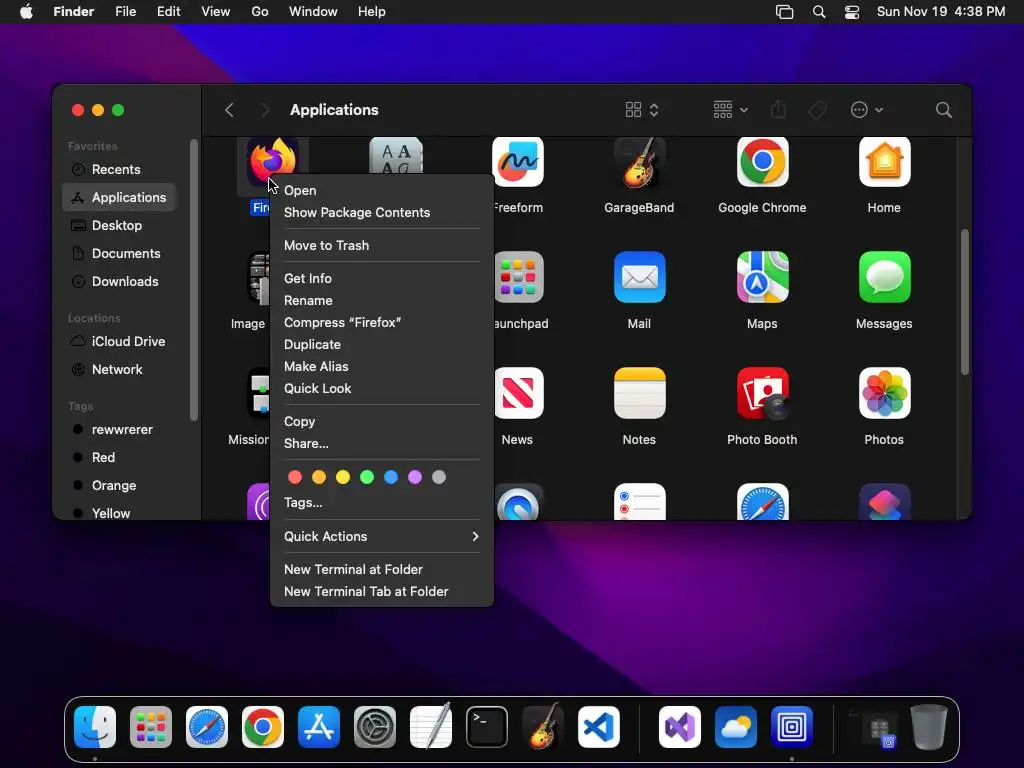
Task: Select the Orange tag in sidebar
Action: (119, 486)
